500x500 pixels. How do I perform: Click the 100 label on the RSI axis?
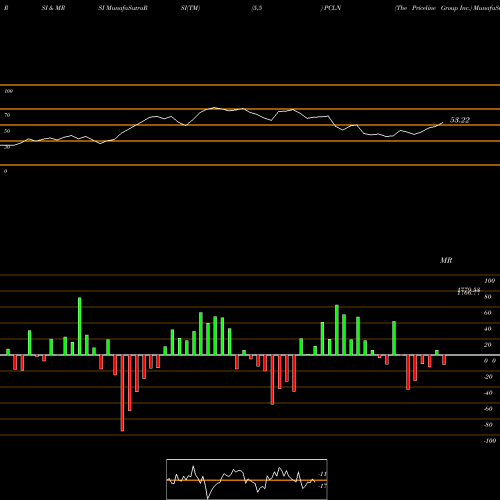[8, 91]
